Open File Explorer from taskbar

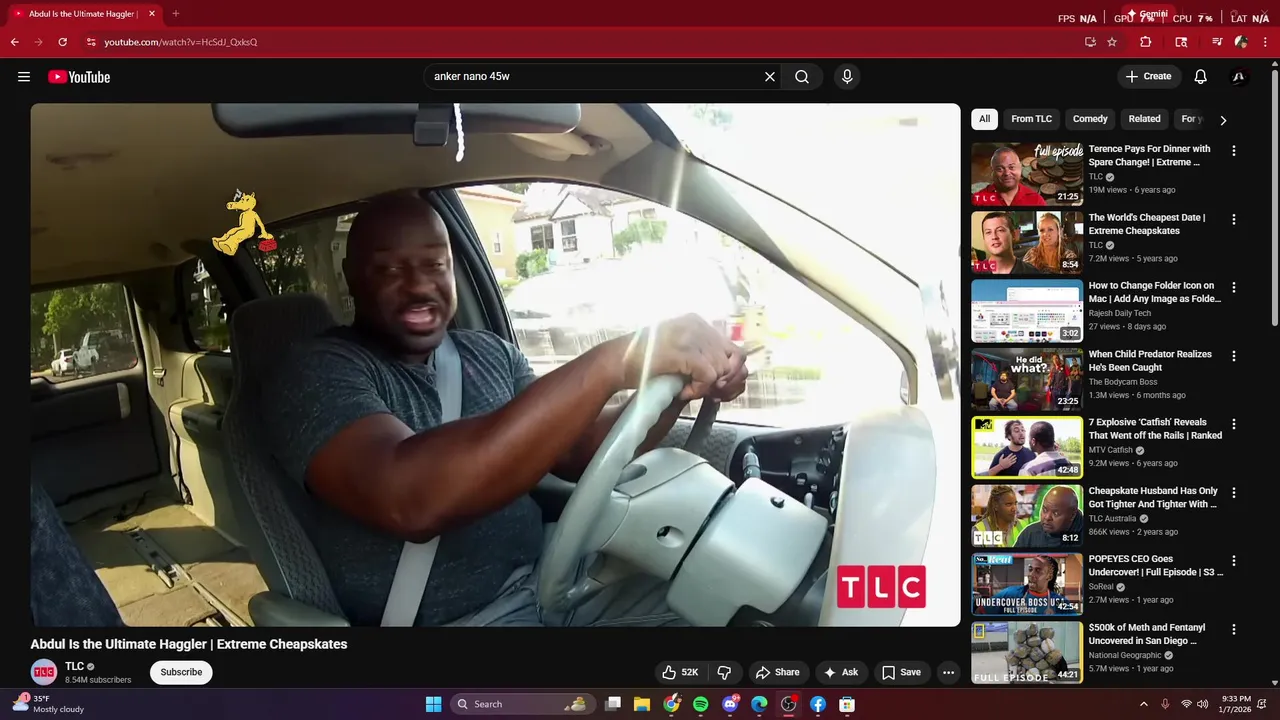coord(642,704)
